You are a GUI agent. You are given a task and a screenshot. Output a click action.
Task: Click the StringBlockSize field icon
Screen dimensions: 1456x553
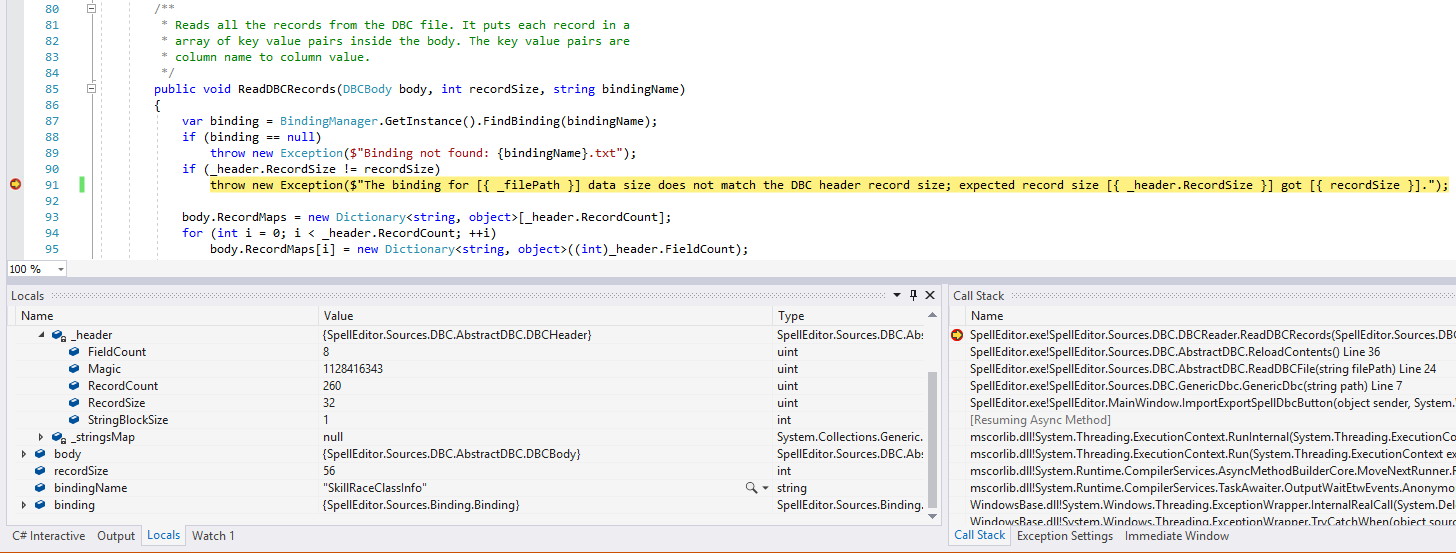[74, 420]
